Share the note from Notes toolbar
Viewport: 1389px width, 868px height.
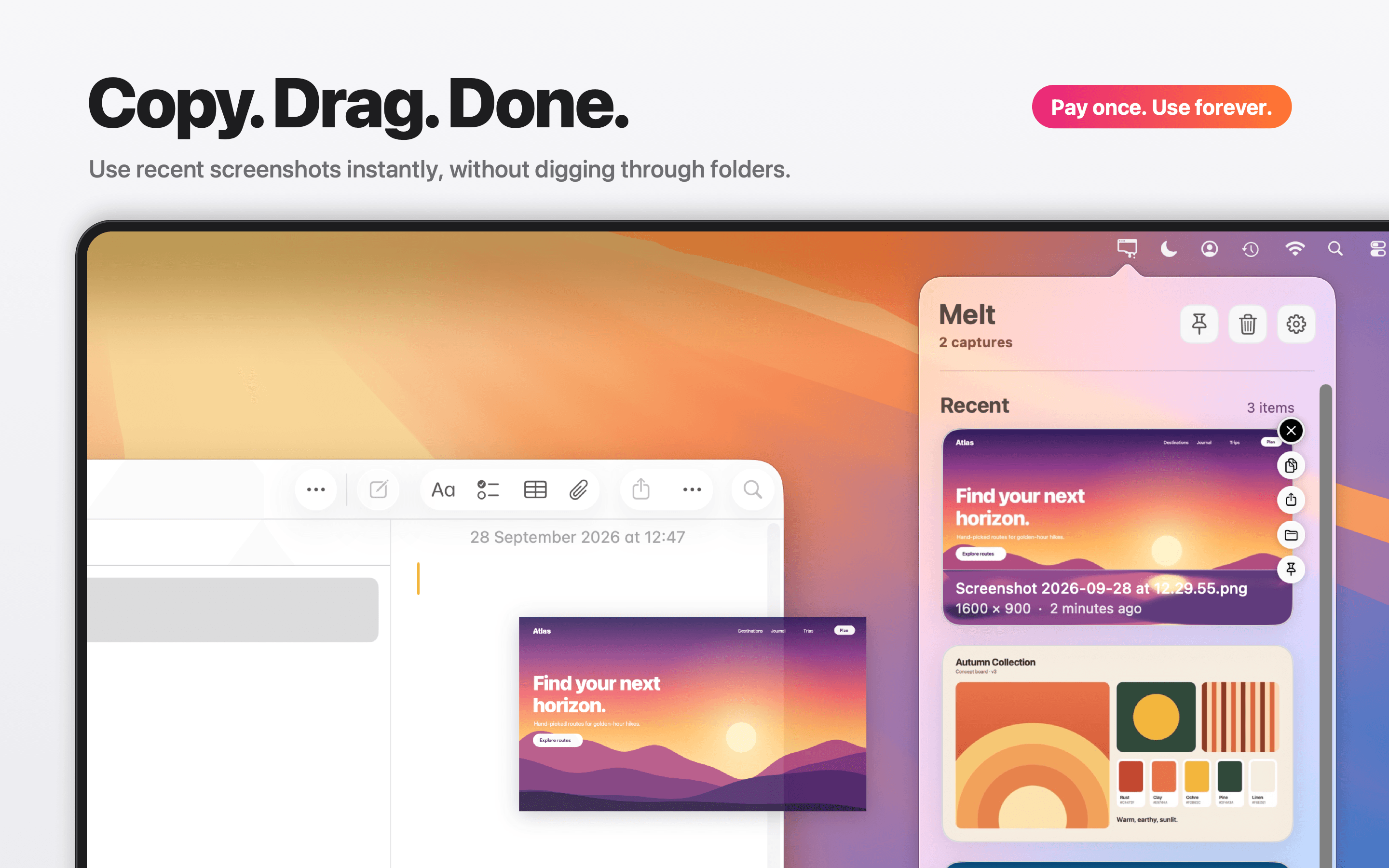640,489
